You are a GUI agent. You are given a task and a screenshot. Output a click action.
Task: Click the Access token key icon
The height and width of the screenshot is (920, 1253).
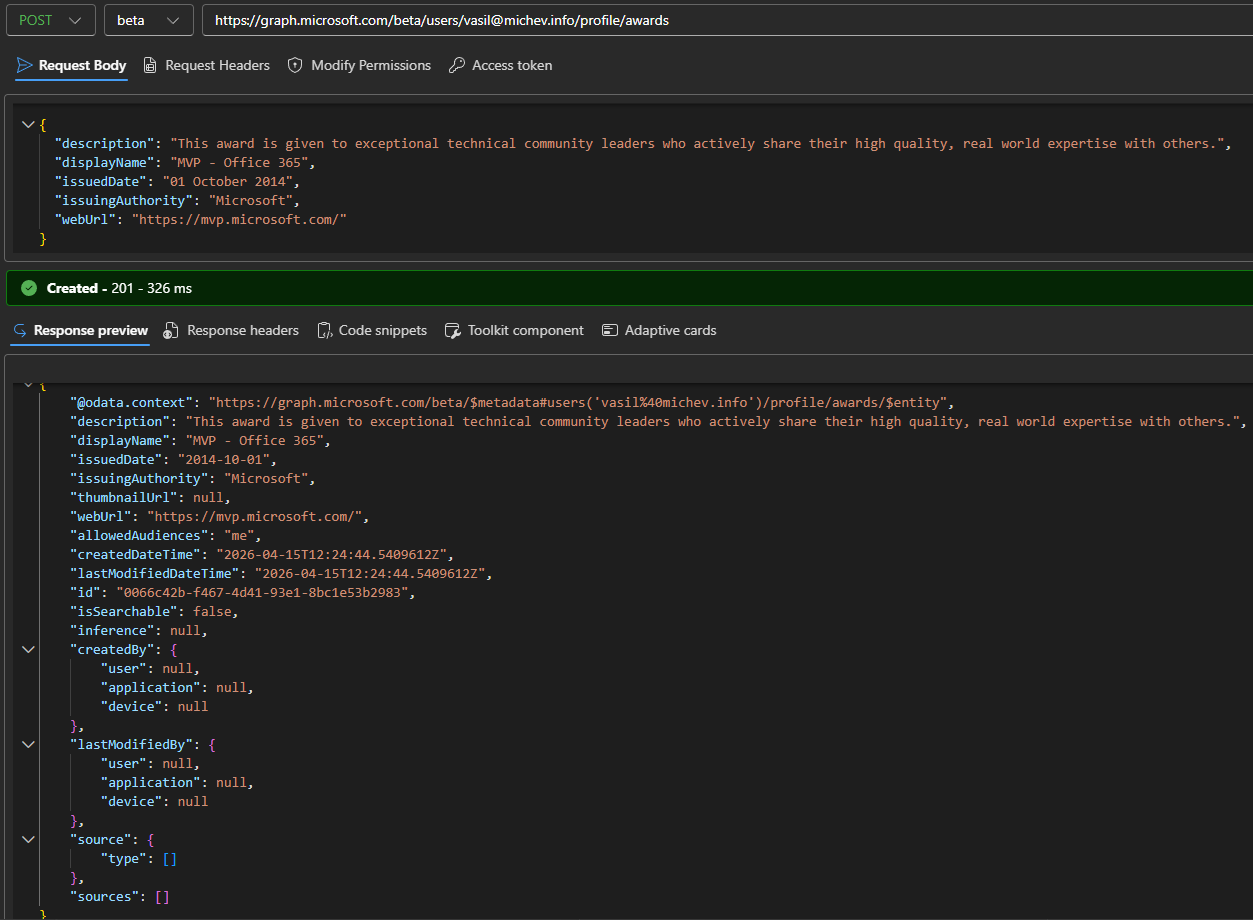point(457,66)
